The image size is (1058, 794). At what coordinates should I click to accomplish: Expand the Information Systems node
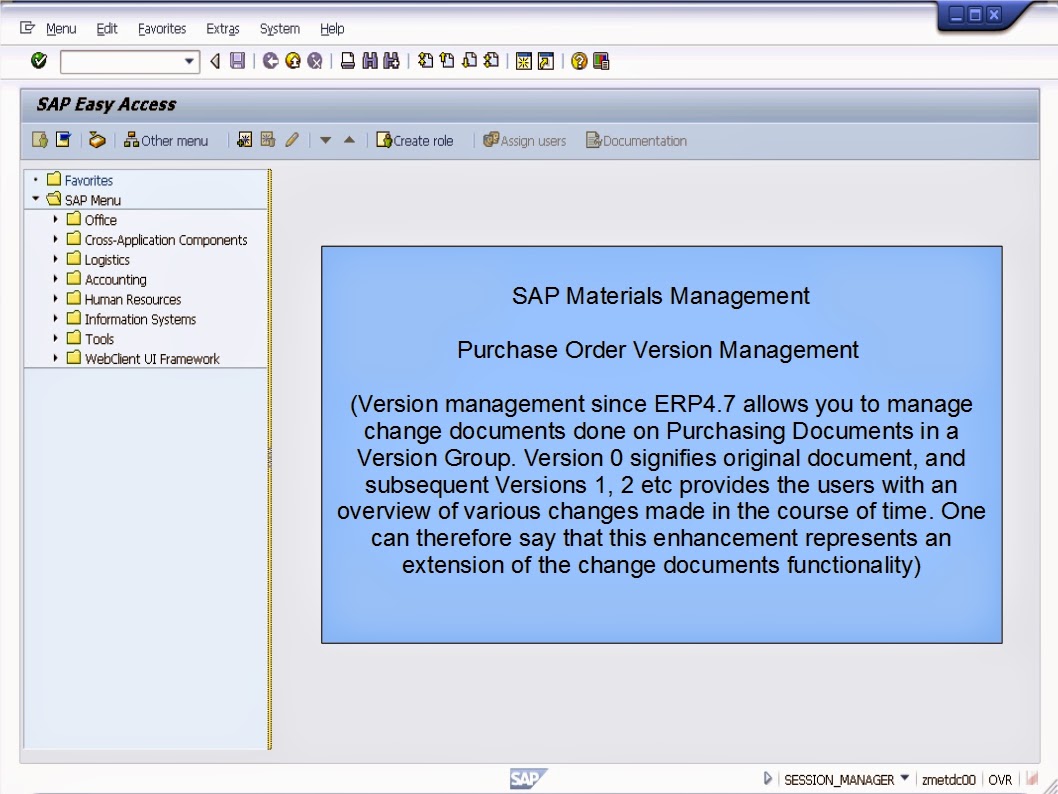[55, 318]
